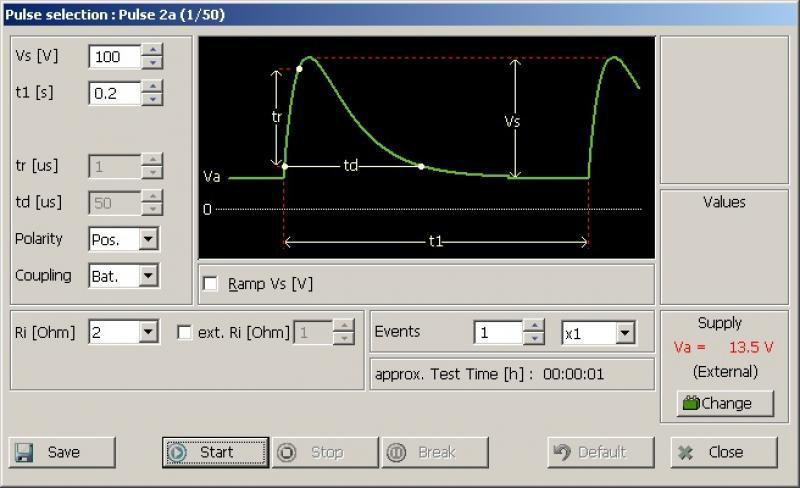Viewport: 800px width, 488px height.
Task: Click the Vs [V] value field
Action: point(115,56)
